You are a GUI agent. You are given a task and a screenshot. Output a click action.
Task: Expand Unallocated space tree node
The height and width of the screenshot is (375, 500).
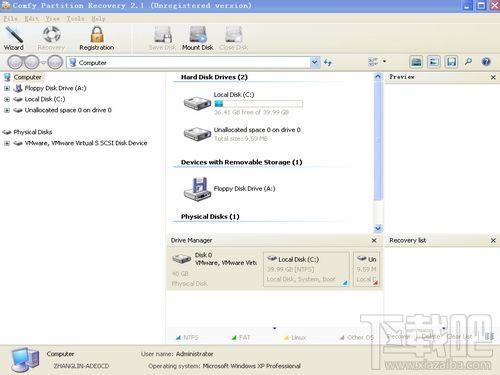7,110
